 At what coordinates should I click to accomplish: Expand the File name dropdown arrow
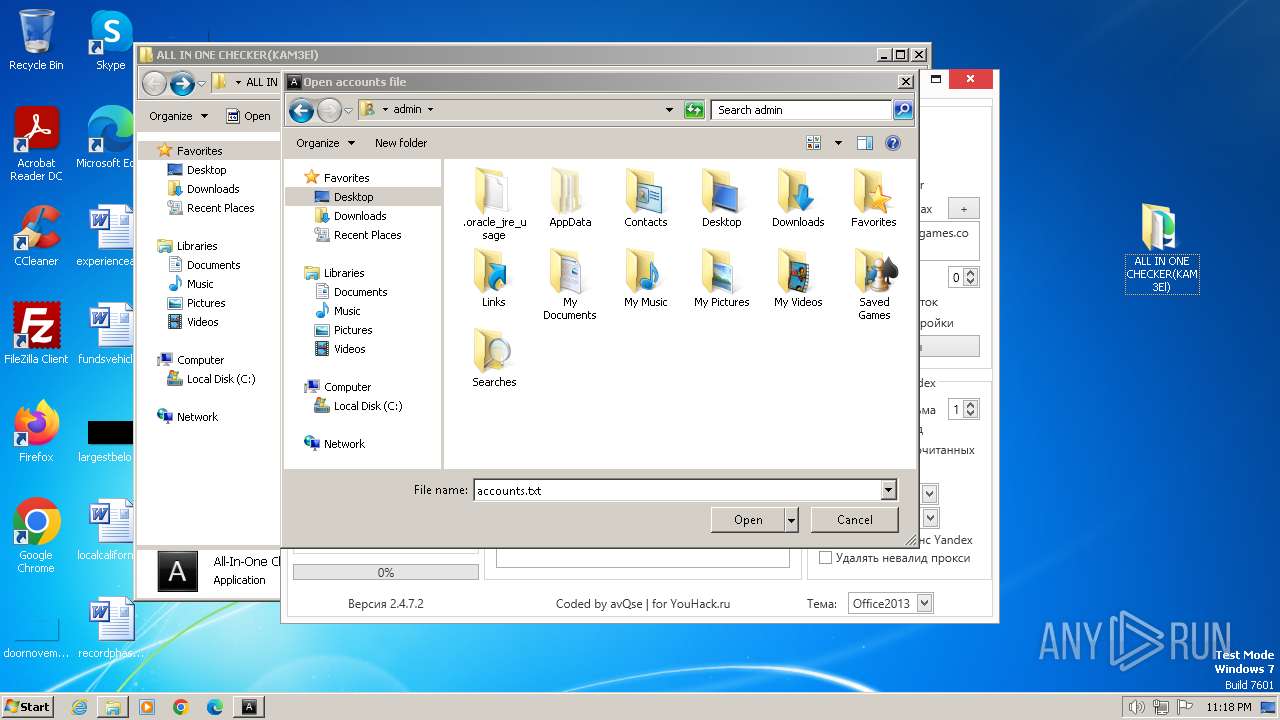pos(888,490)
